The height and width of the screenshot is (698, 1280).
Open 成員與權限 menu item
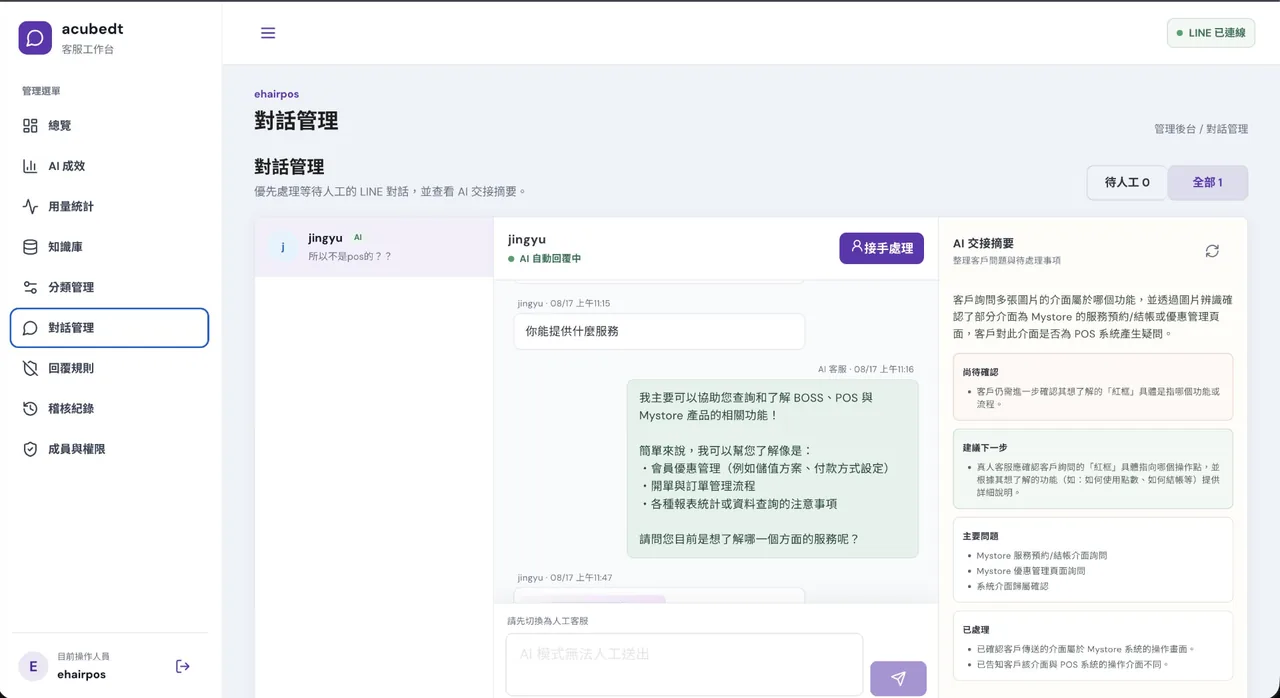point(109,449)
